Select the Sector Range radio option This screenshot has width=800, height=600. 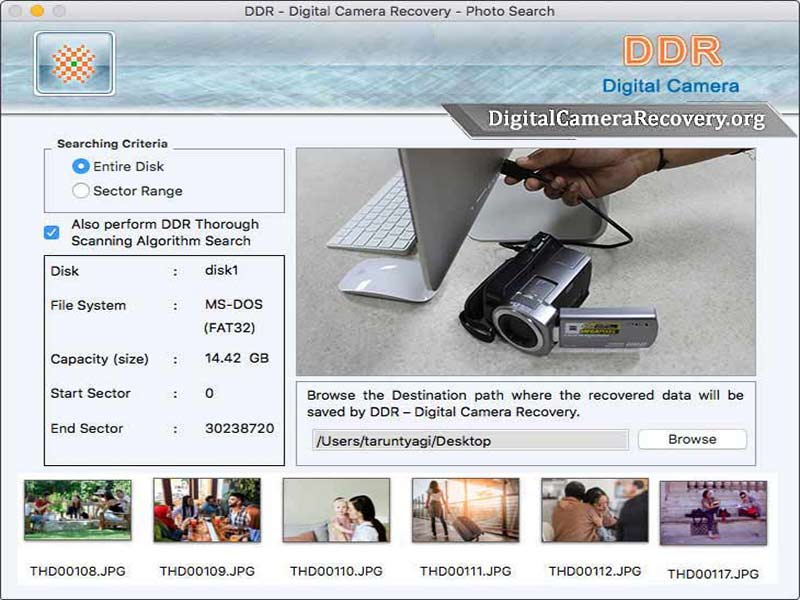[x=81, y=191]
